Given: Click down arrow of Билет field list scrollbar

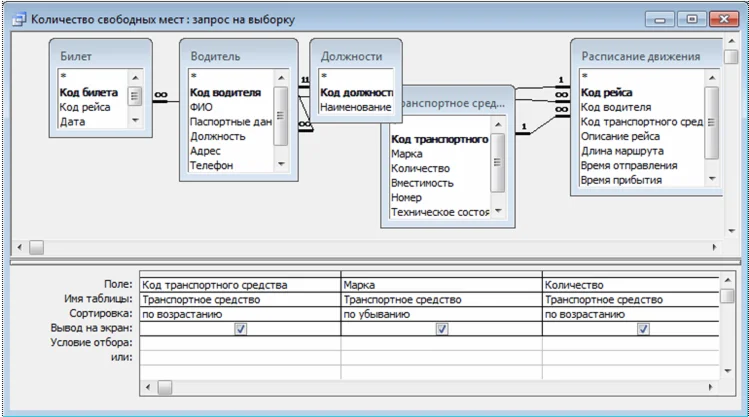Looking at the screenshot, I should [136, 122].
